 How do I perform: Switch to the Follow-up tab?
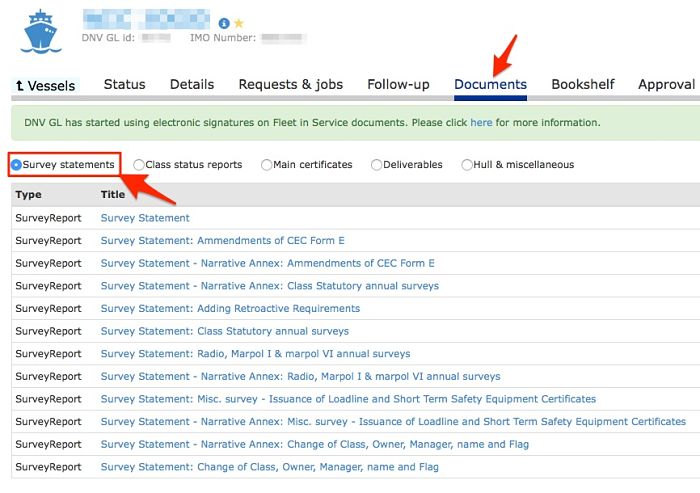pyautogui.click(x=398, y=85)
